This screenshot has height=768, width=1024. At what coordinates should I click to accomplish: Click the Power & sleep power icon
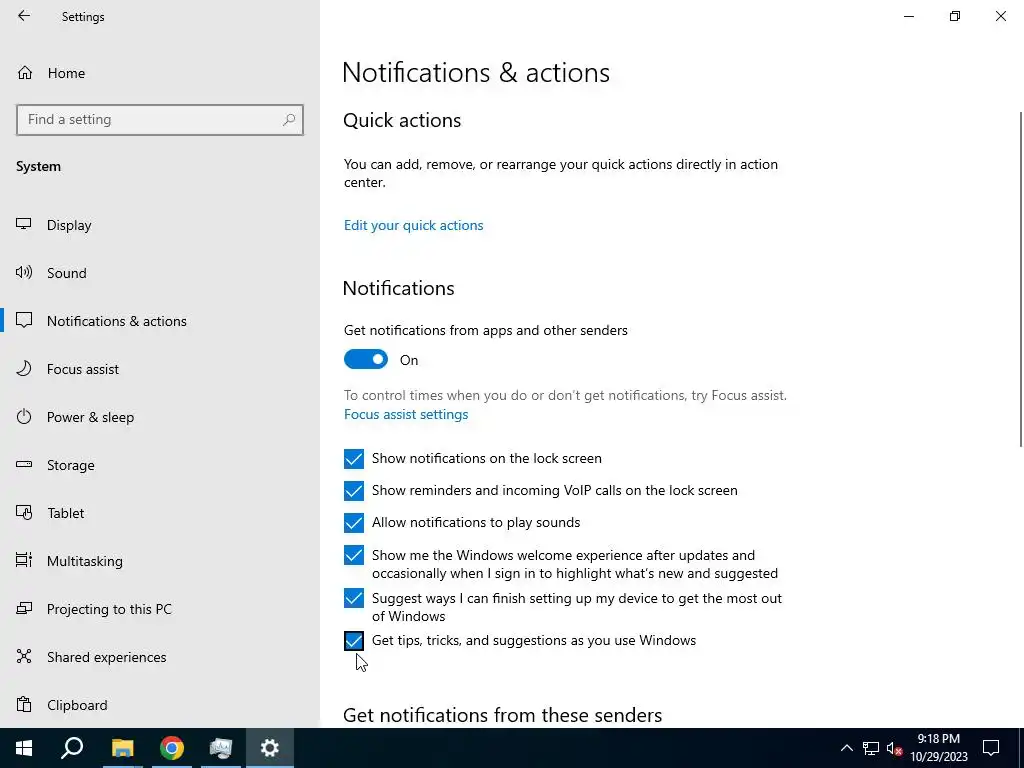pos(24,416)
